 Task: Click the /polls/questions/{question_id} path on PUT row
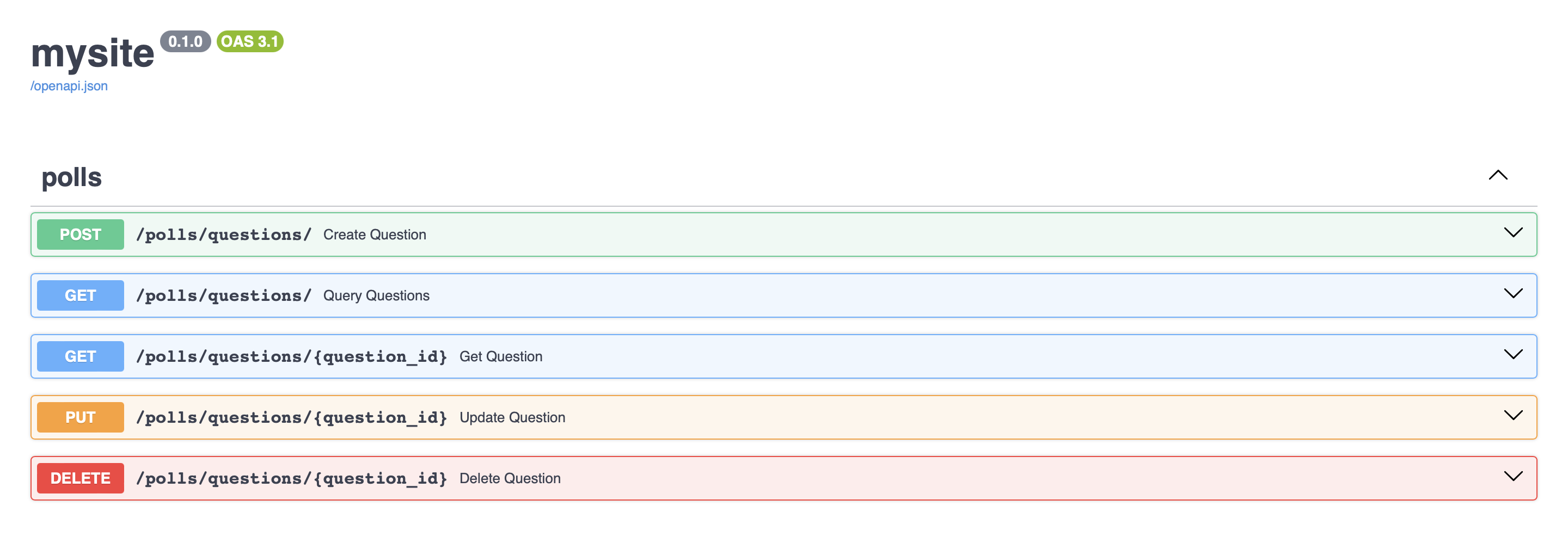click(292, 417)
